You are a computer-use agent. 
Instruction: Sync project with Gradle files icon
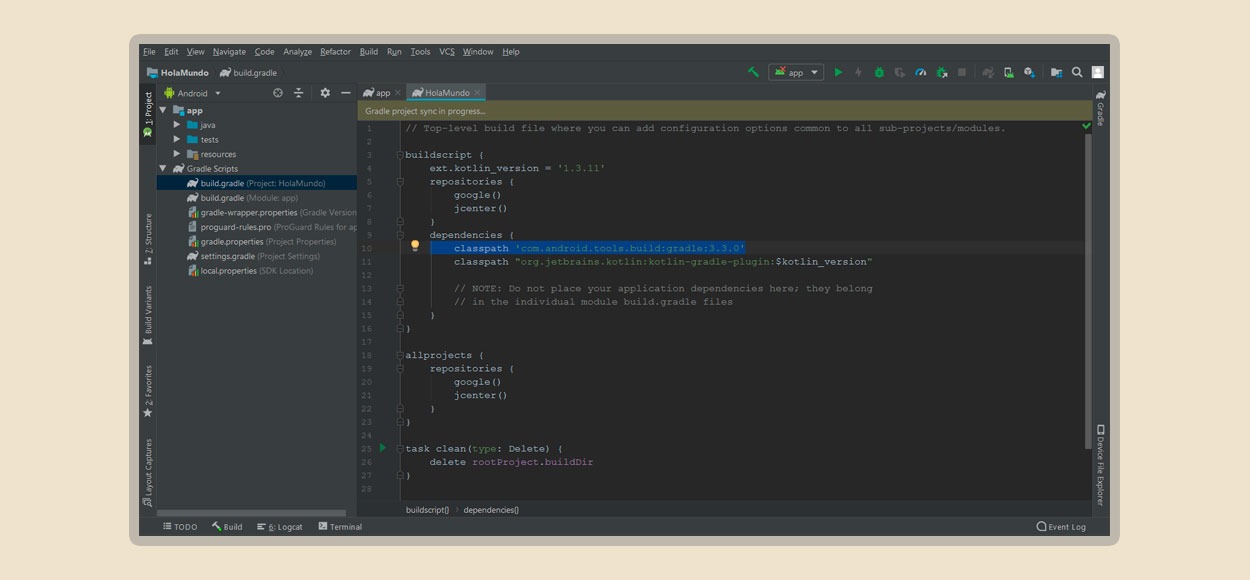[x=988, y=72]
